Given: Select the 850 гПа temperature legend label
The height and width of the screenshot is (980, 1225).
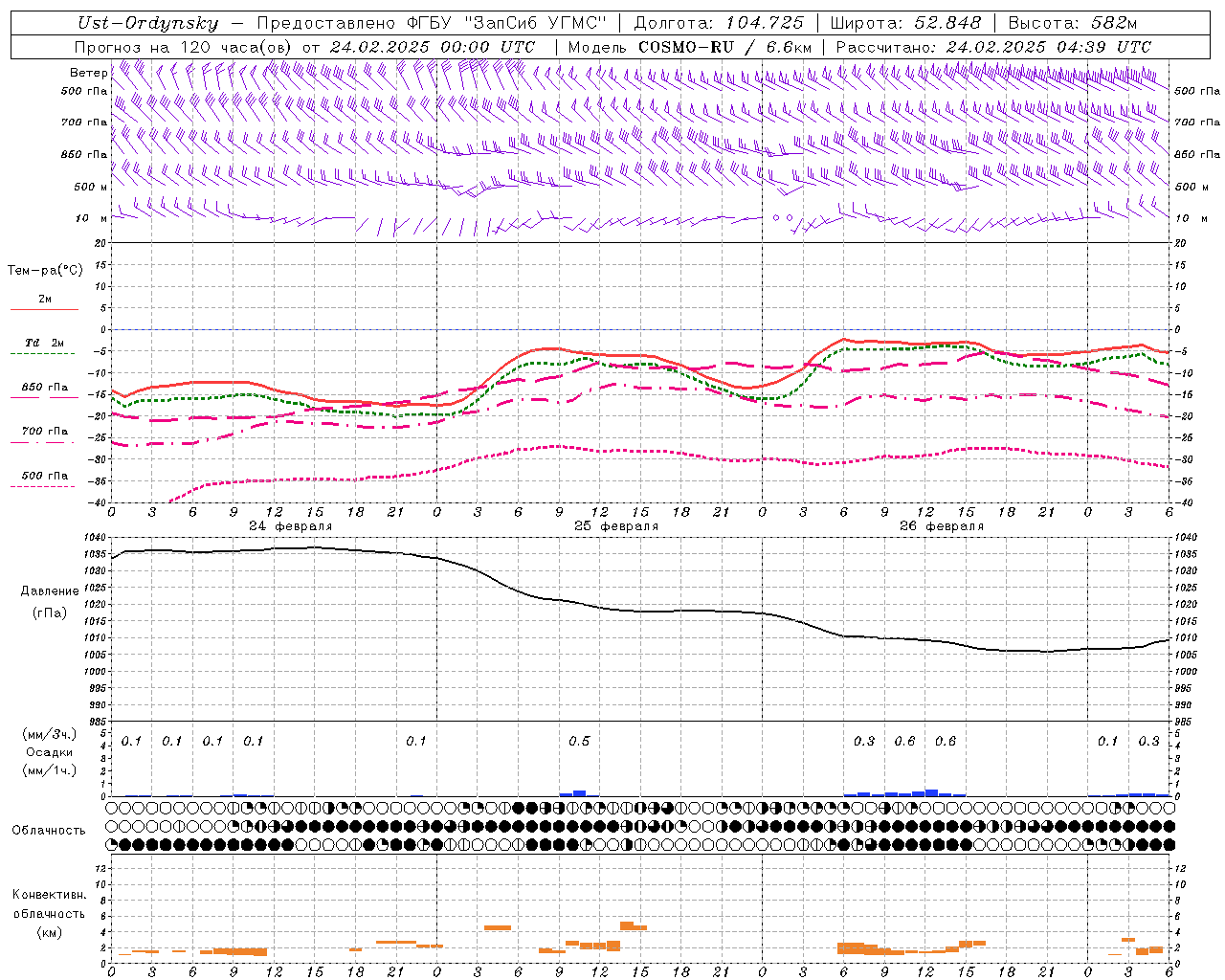Looking at the screenshot, I should click(45, 388).
